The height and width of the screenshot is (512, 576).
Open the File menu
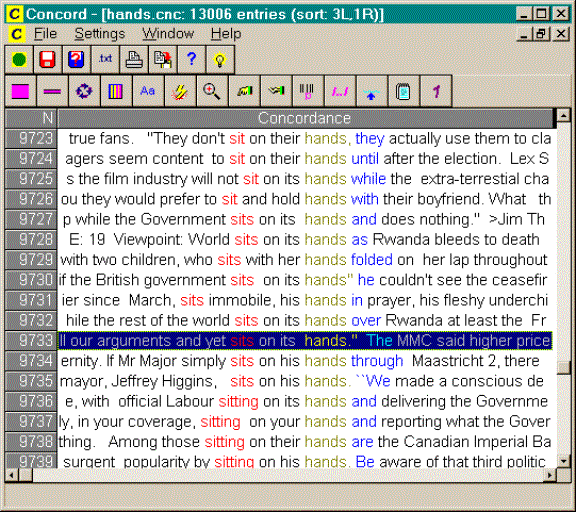[45, 34]
